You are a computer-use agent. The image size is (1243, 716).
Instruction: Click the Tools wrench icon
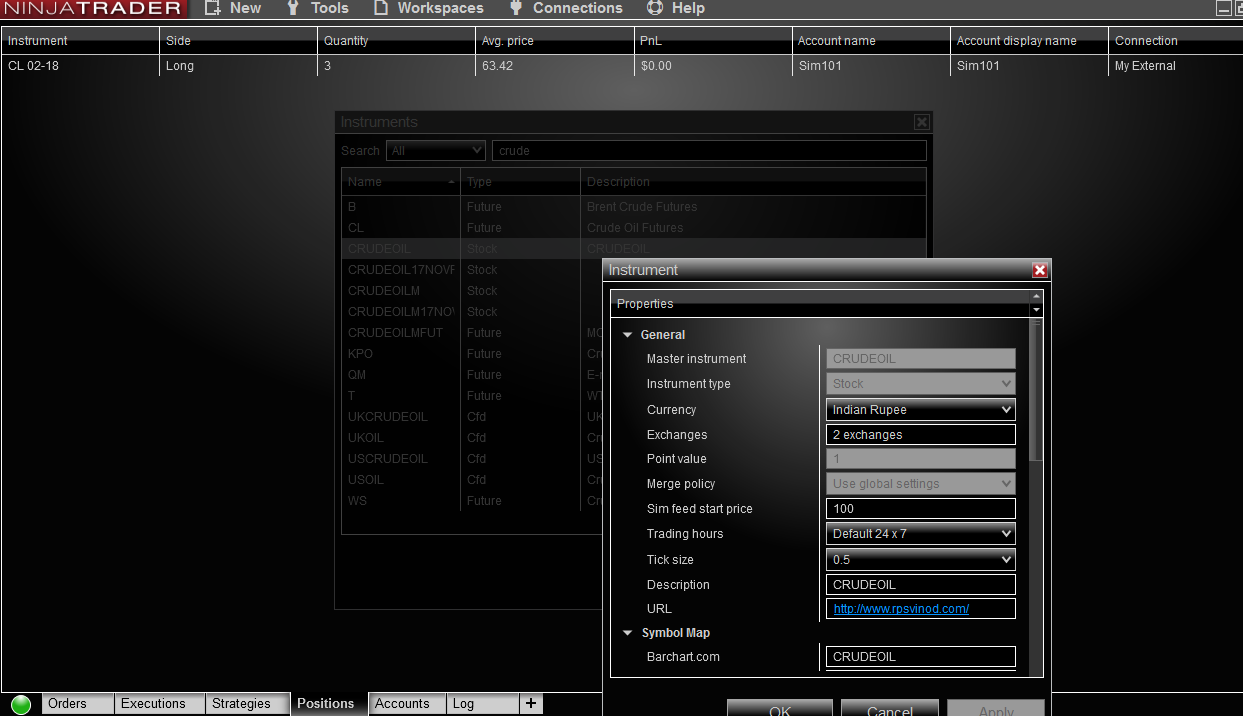(x=293, y=8)
